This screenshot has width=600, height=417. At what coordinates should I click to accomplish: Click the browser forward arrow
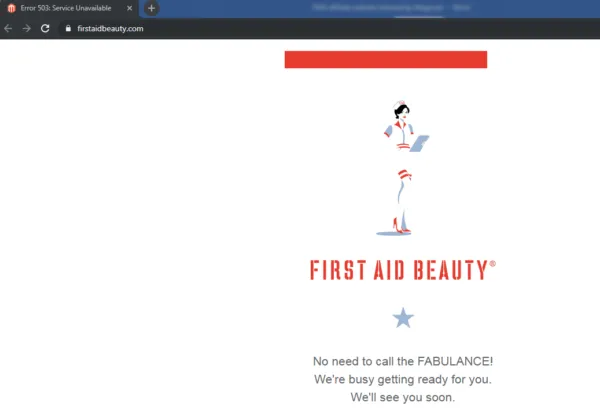coord(26,28)
